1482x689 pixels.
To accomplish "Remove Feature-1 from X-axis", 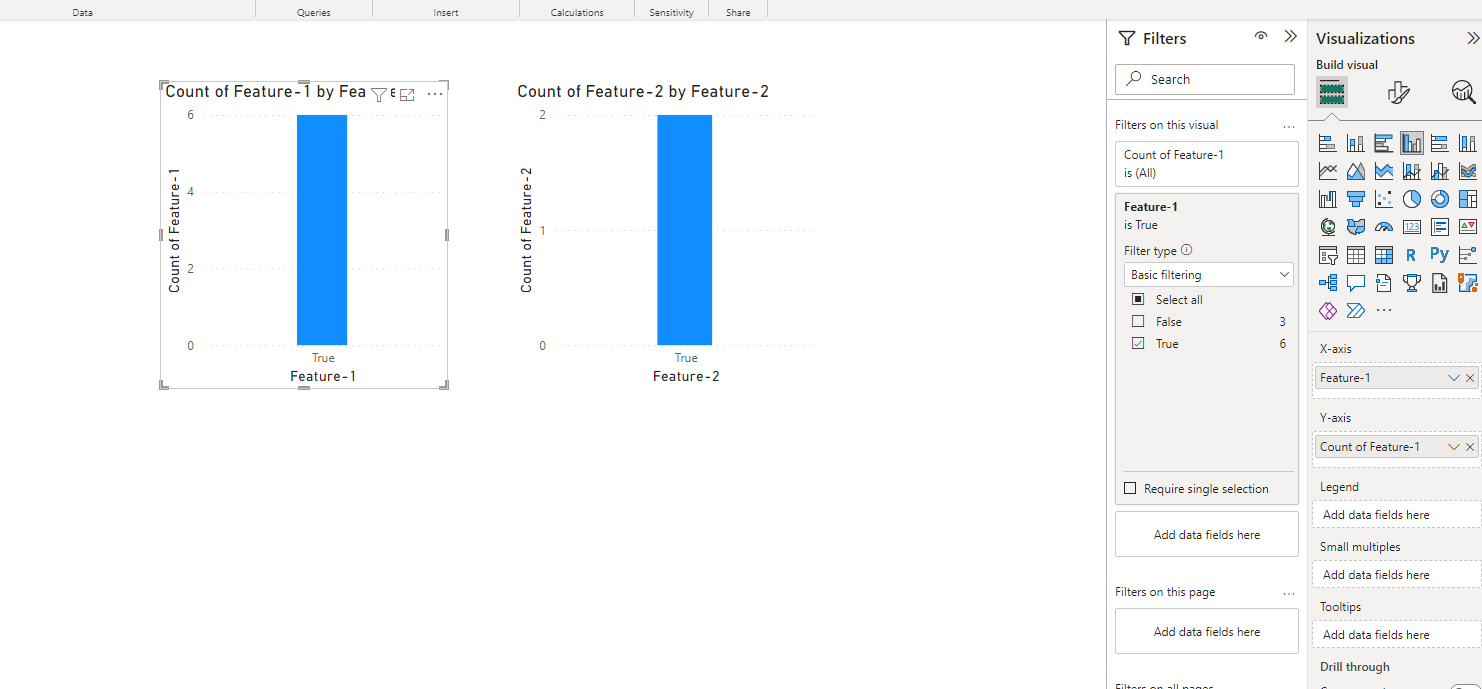I will [x=1470, y=378].
